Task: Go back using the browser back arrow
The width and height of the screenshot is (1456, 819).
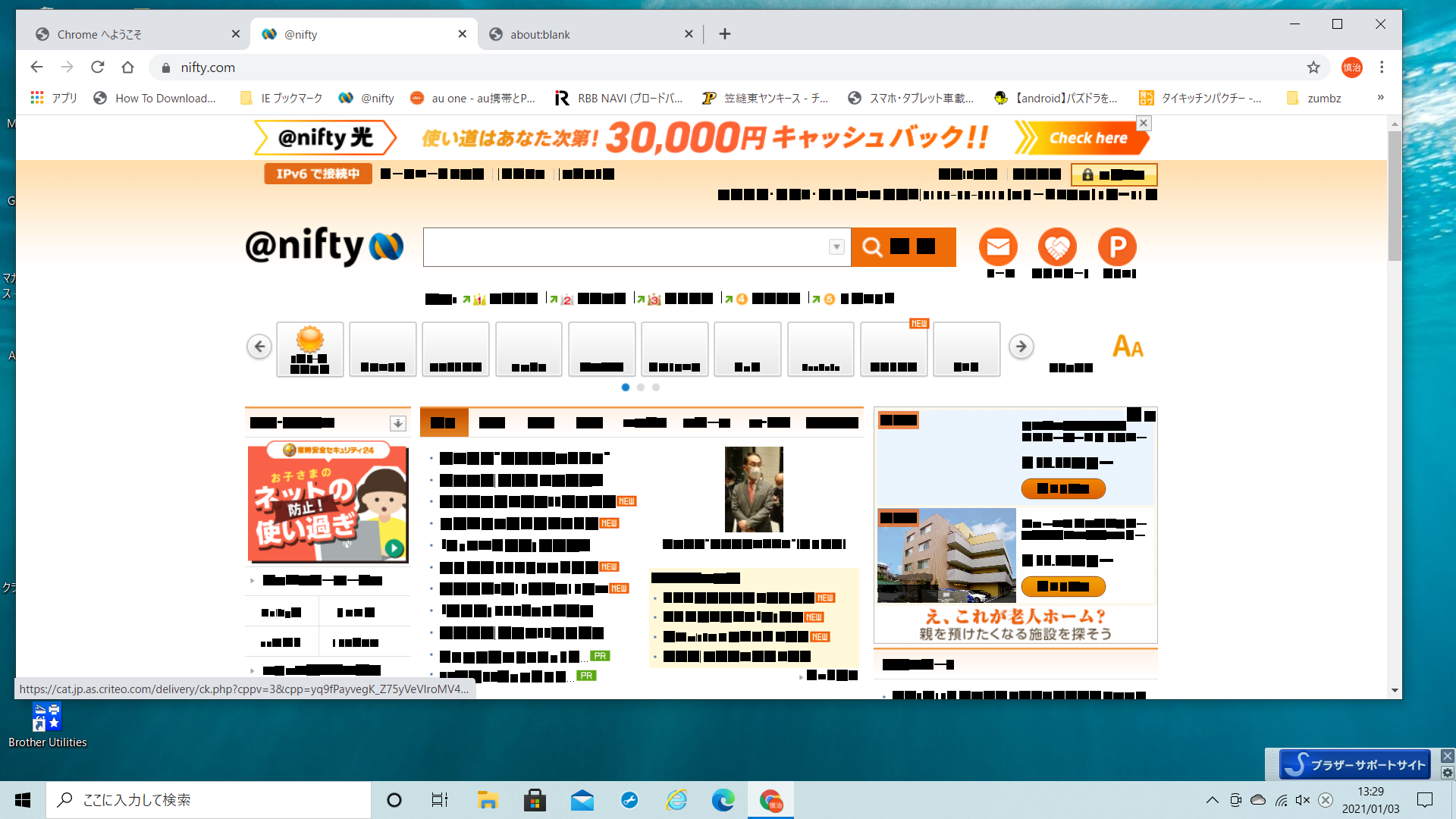Action: click(x=36, y=67)
